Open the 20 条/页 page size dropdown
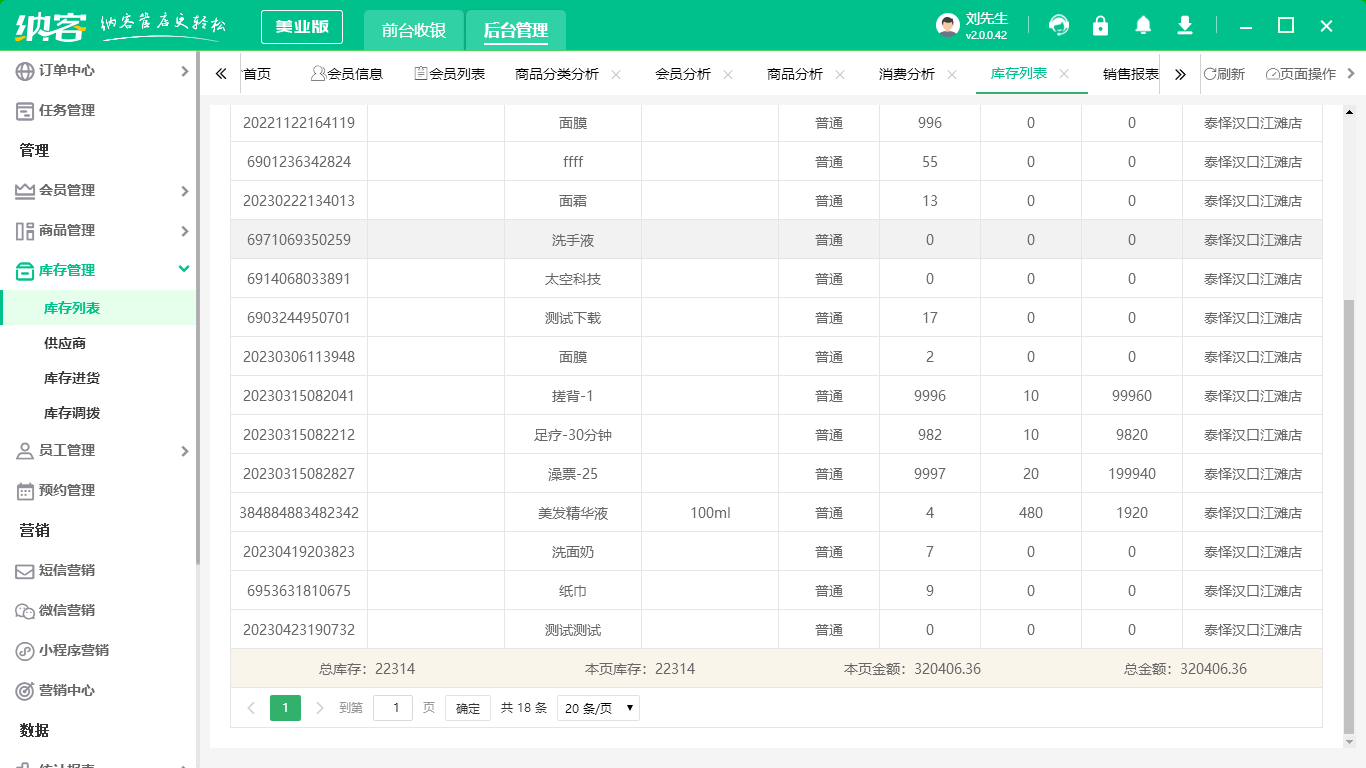The image size is (1366, 768). click(x=598, y=708)
